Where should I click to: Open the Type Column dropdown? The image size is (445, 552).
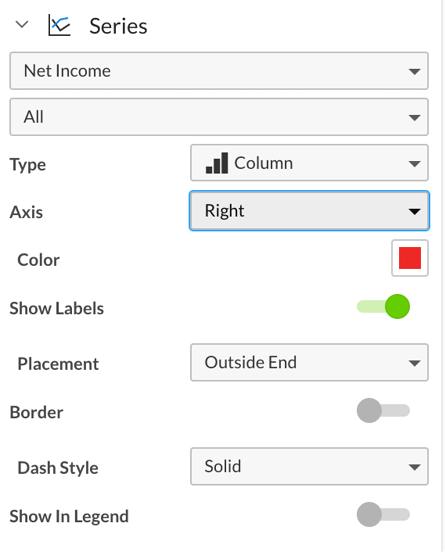click(x=309, y=163)
